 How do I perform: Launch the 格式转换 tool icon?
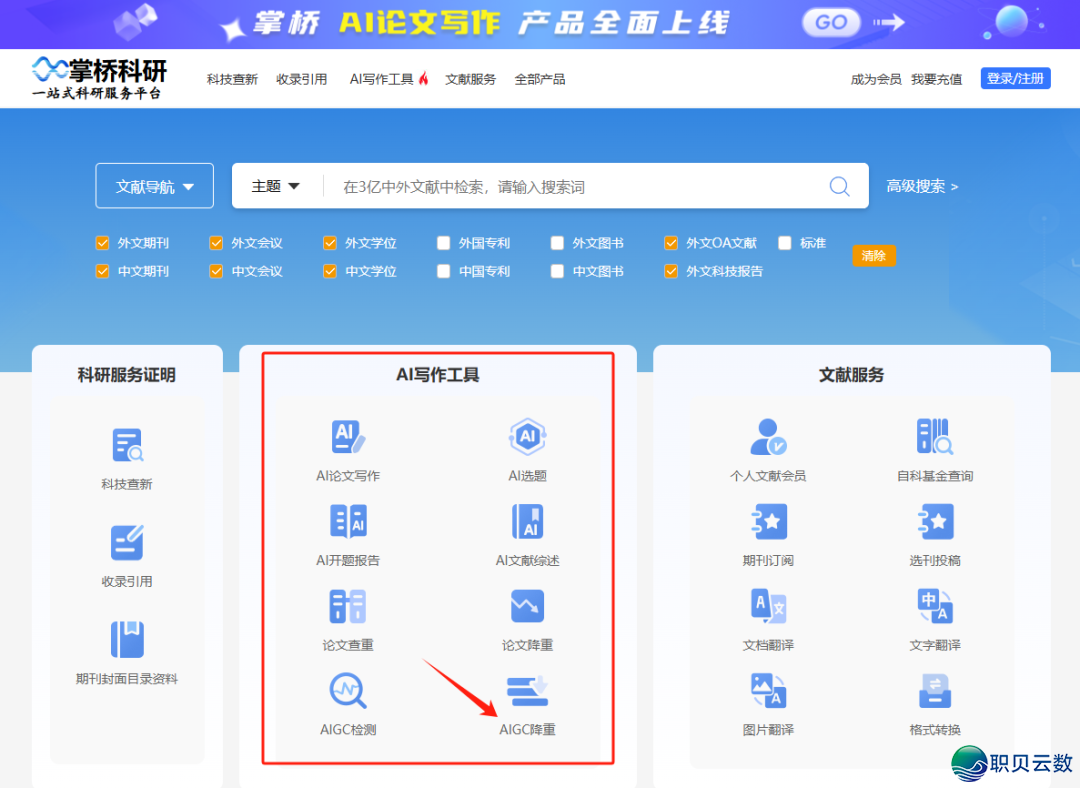coord(935,691)
